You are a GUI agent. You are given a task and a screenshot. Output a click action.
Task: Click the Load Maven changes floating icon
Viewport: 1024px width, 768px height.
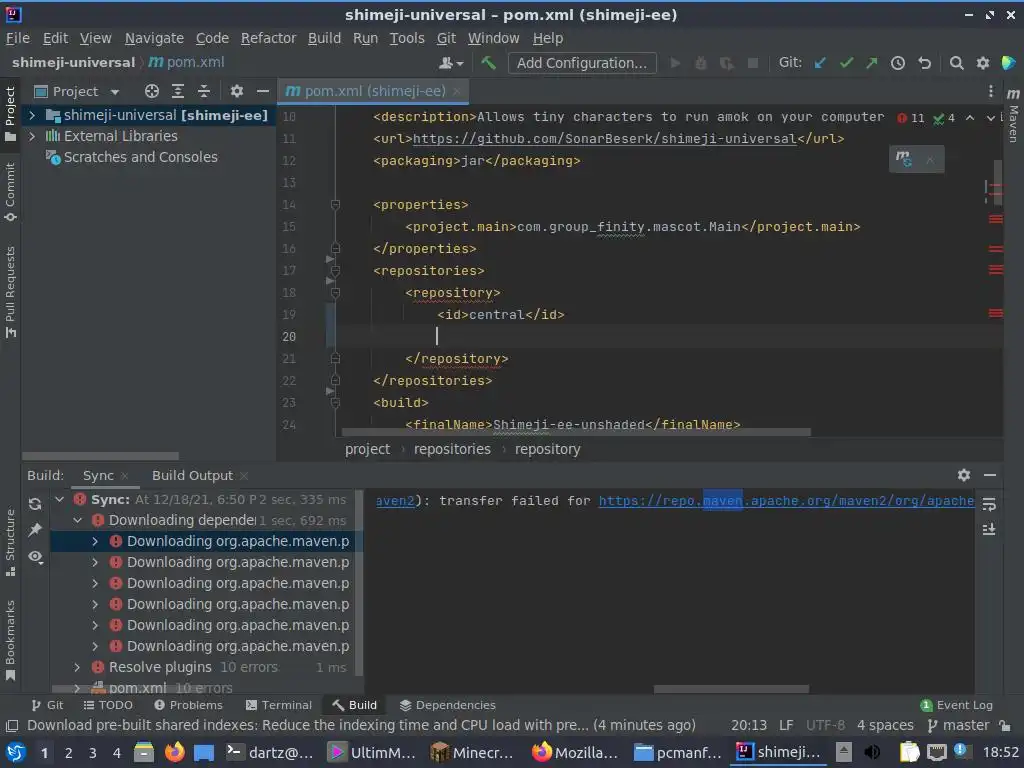tap(904, 159)
